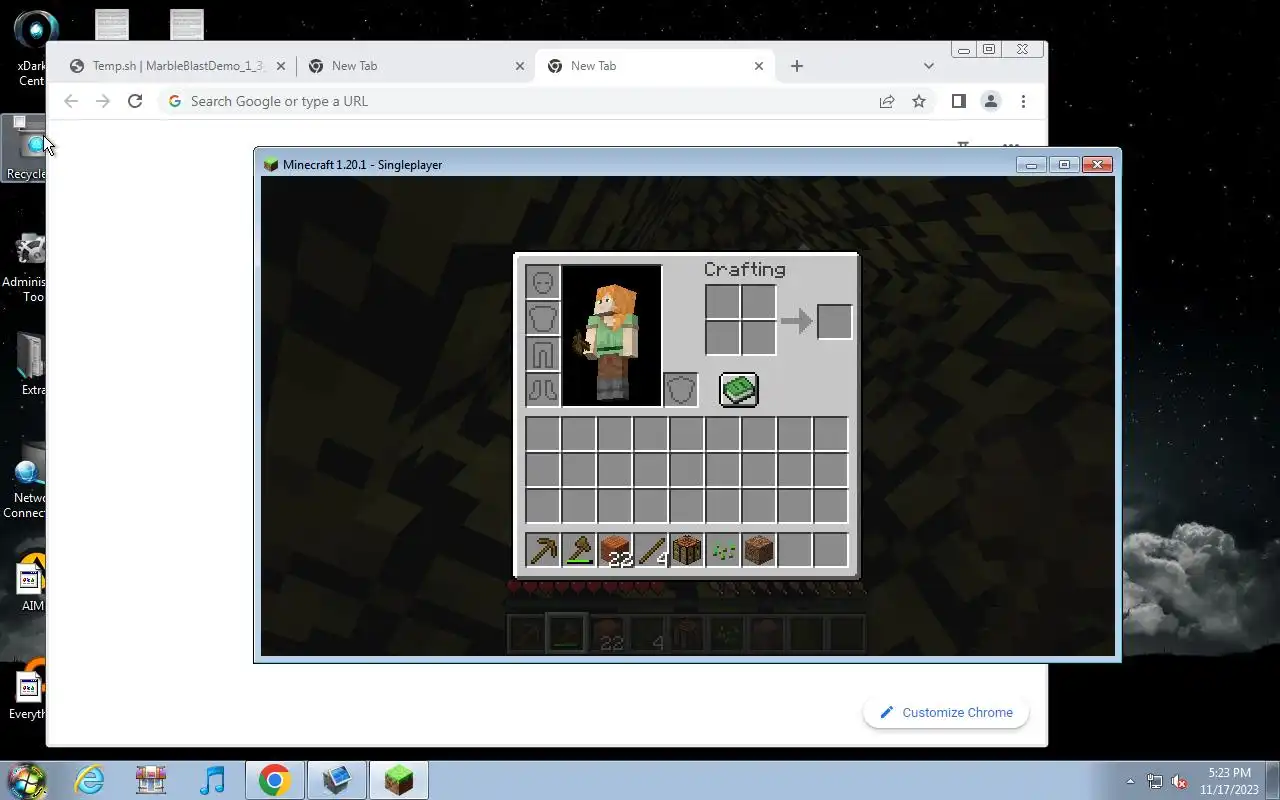Open the music note app on taskbar
The height and width of the screenshot is (800, 1280).
pos(213,780)
